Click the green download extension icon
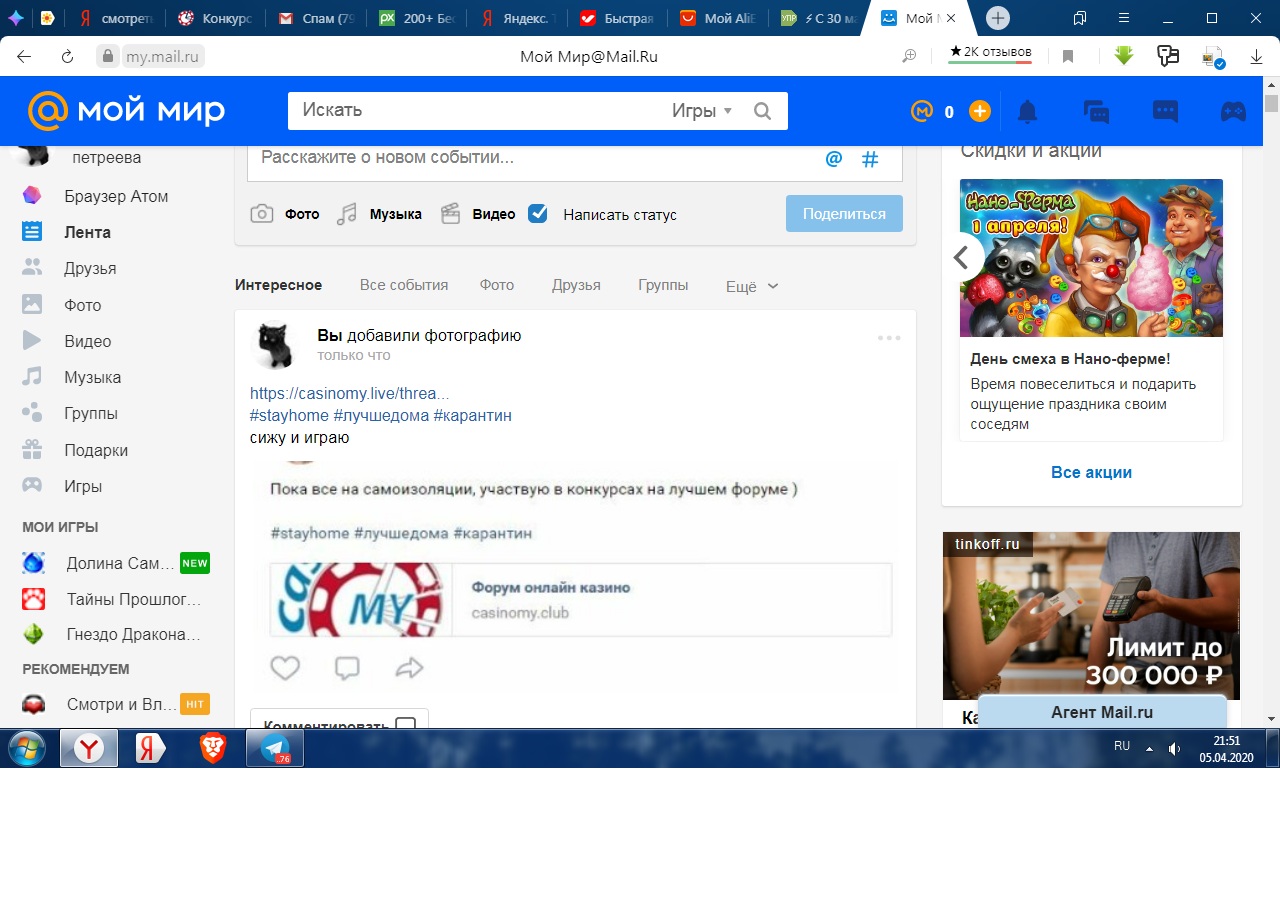This screenshot has width=1280, height=912. (x=1124, y=56)
